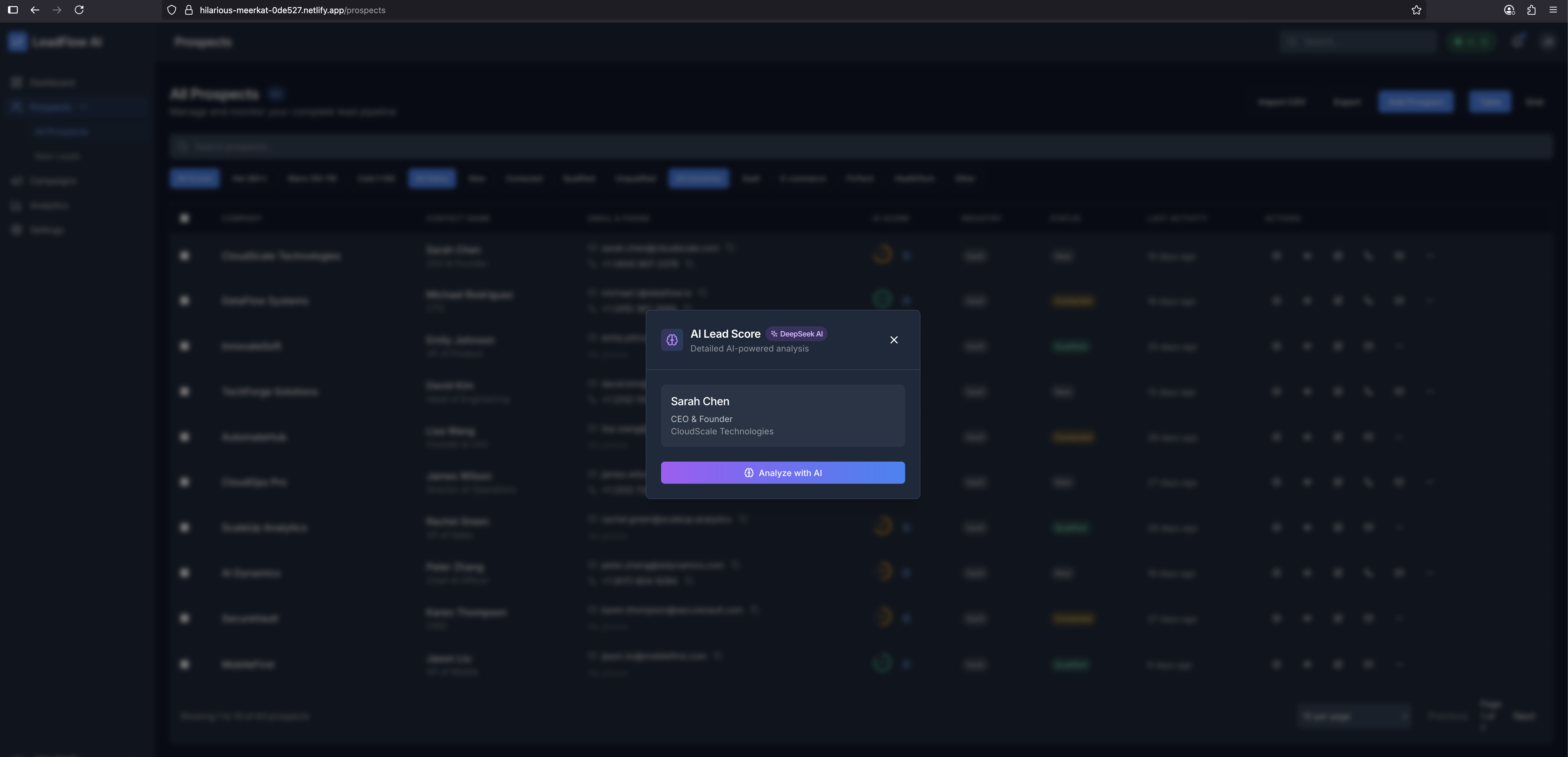Click the tracking protection shield icon
Screen dimensions: 1568x757
(x=172, y=10)
